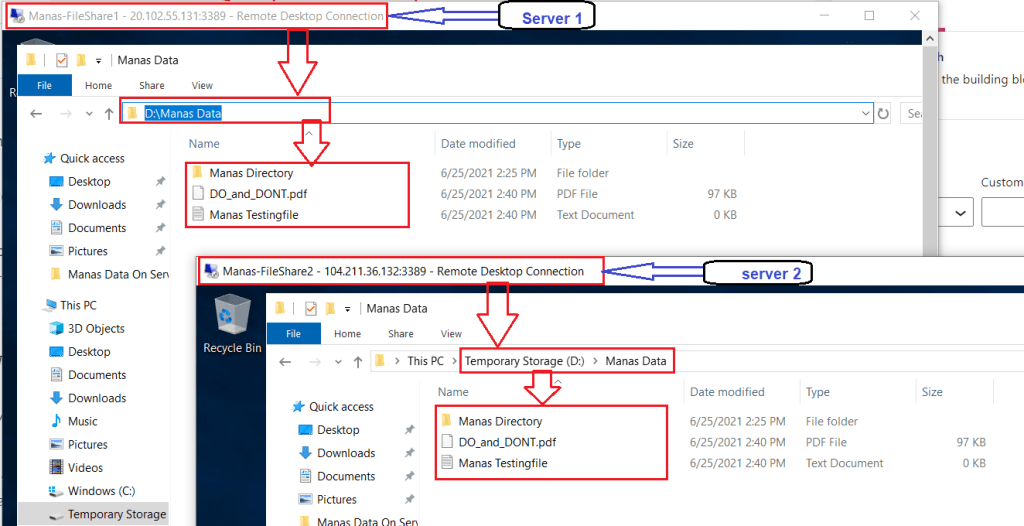Click This PC breadcrumb in Server 2 address bar
The width and height of the screenshot is (1024, 526).
coord(425,361)
